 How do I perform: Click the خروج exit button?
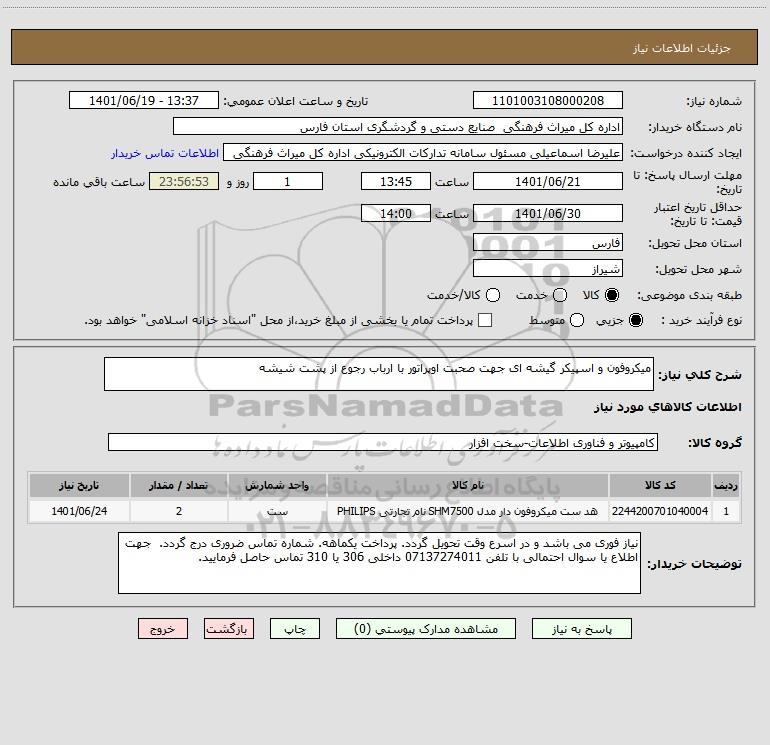point(163,629)
